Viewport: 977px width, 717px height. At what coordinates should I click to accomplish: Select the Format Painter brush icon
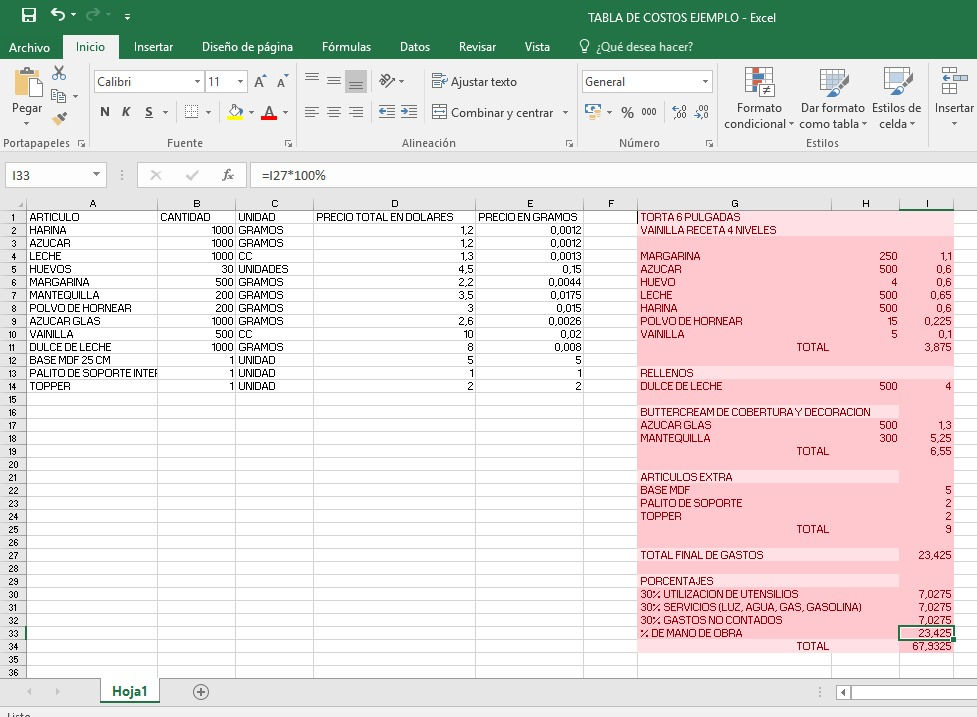tap(59, 118)
